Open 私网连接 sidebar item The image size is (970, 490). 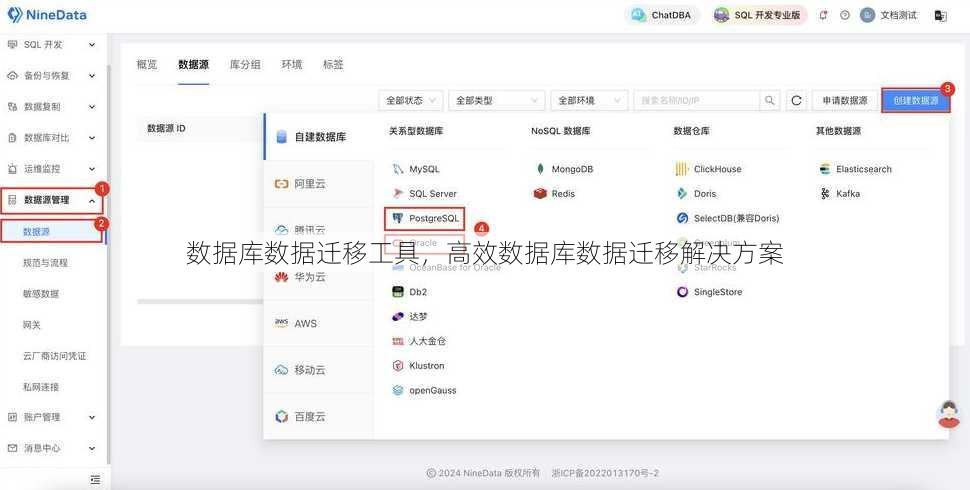click(x=41, y=387)
